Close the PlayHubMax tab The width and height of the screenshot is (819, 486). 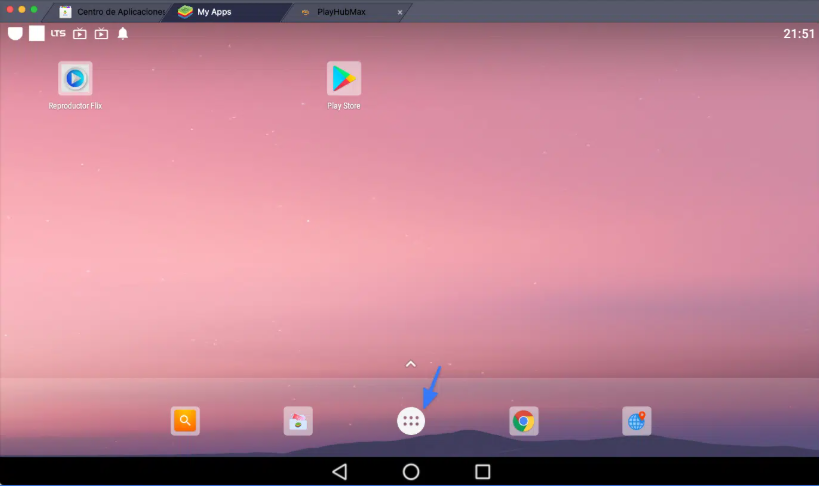(x=400, y=12)
